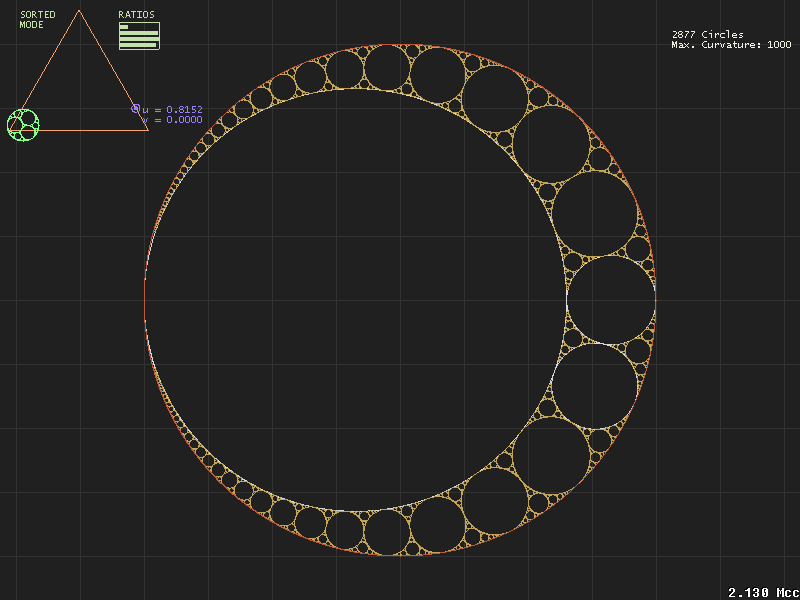Click the SORTED MODE label
Viewport: 800px width, 600px height.
click(37, 18)
